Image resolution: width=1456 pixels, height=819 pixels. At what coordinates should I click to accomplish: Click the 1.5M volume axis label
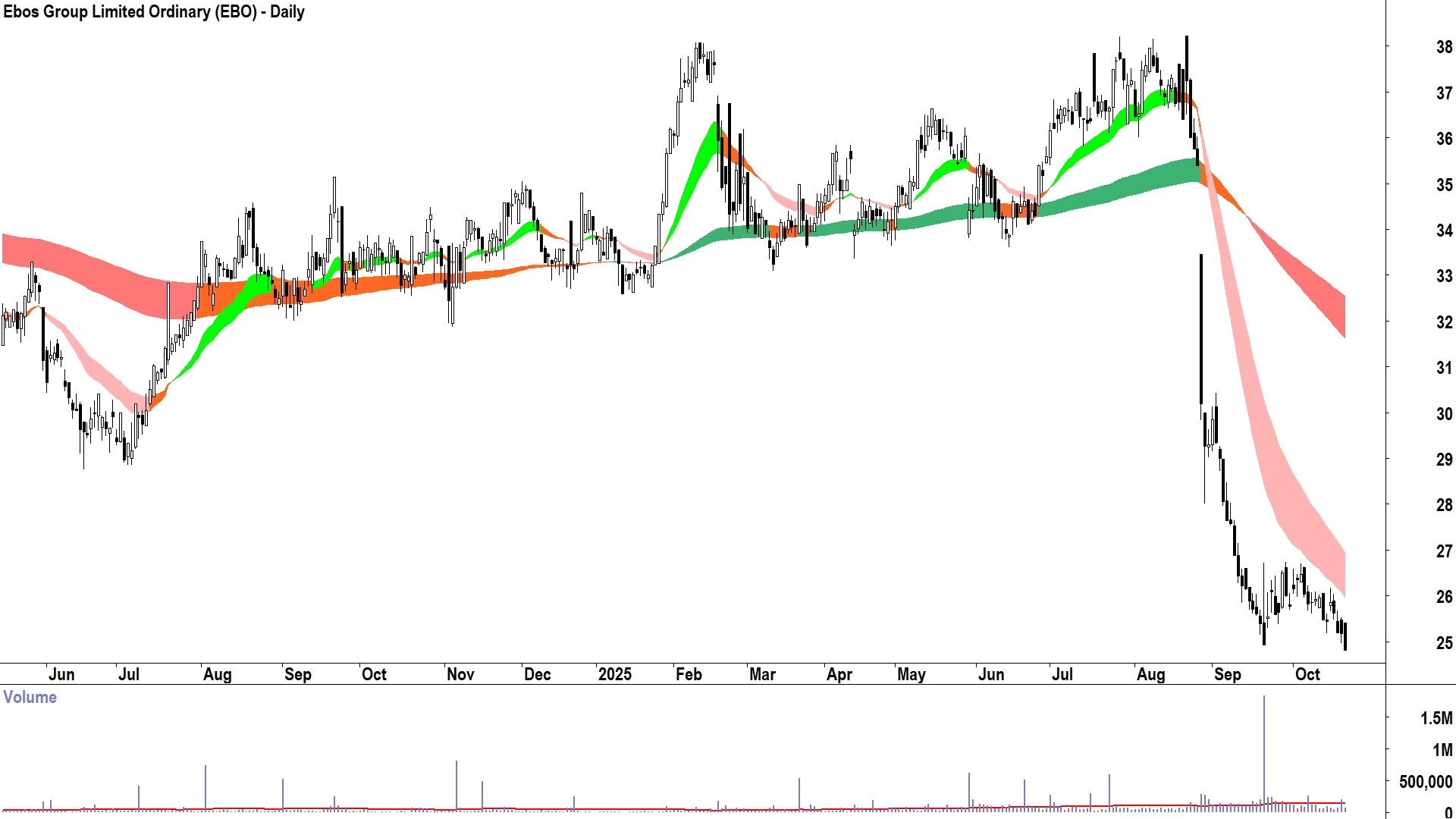[x=1436, y=718]
